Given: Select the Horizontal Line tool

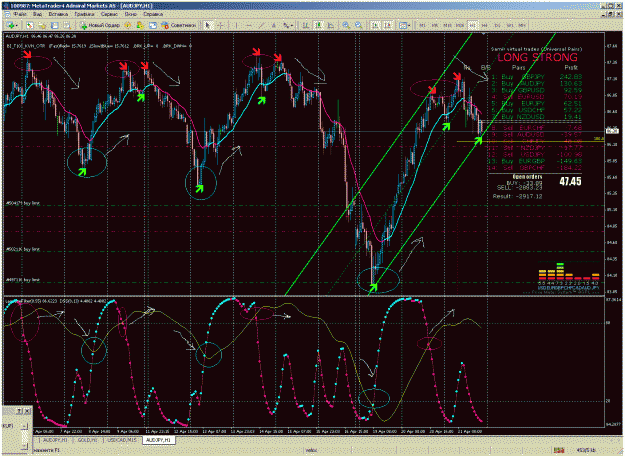Looking at the screenshot, I should pyautogui.click(x=249, y=25).
